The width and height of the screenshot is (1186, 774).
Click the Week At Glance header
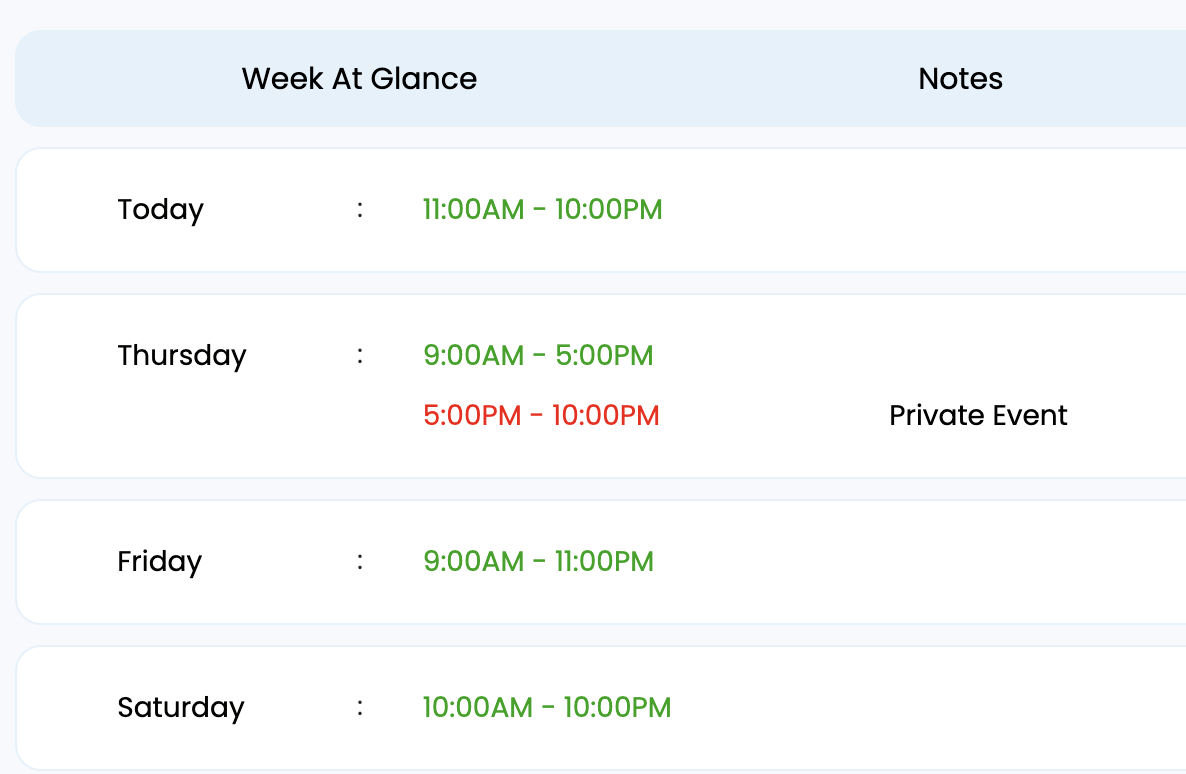[x=359, y=78]
